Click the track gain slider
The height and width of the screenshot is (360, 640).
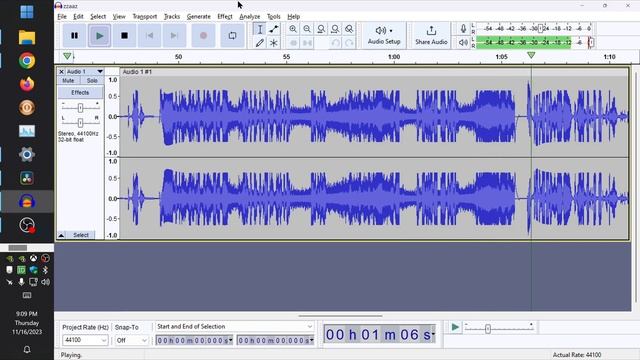80,107
